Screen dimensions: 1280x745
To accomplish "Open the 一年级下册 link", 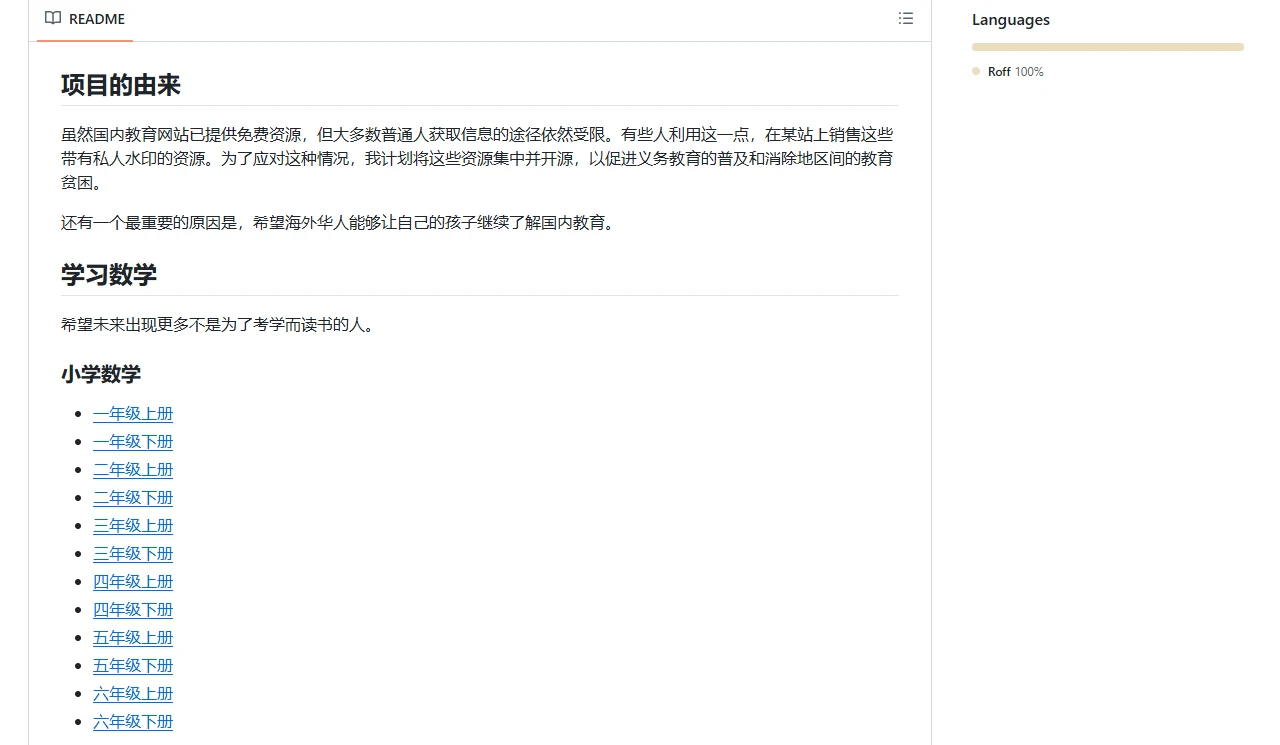I will [x=133, y=442].
